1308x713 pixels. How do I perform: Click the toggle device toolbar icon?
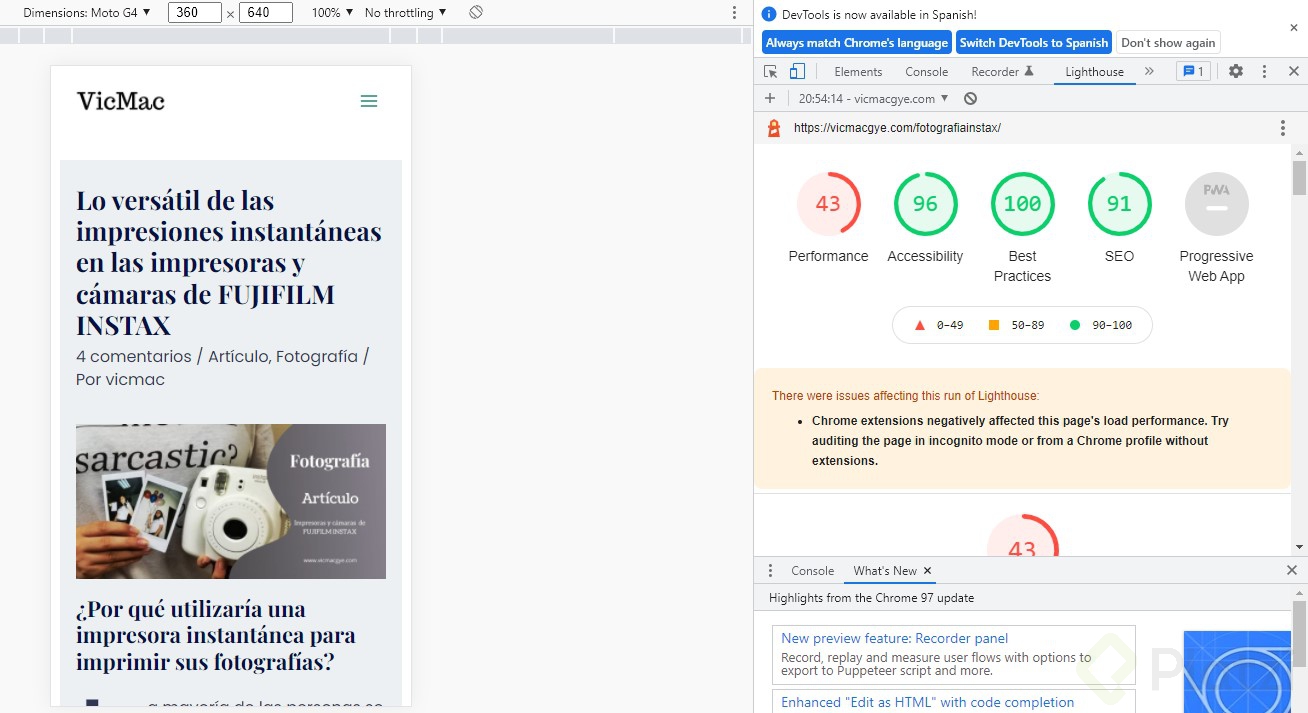tap(795, 70)
